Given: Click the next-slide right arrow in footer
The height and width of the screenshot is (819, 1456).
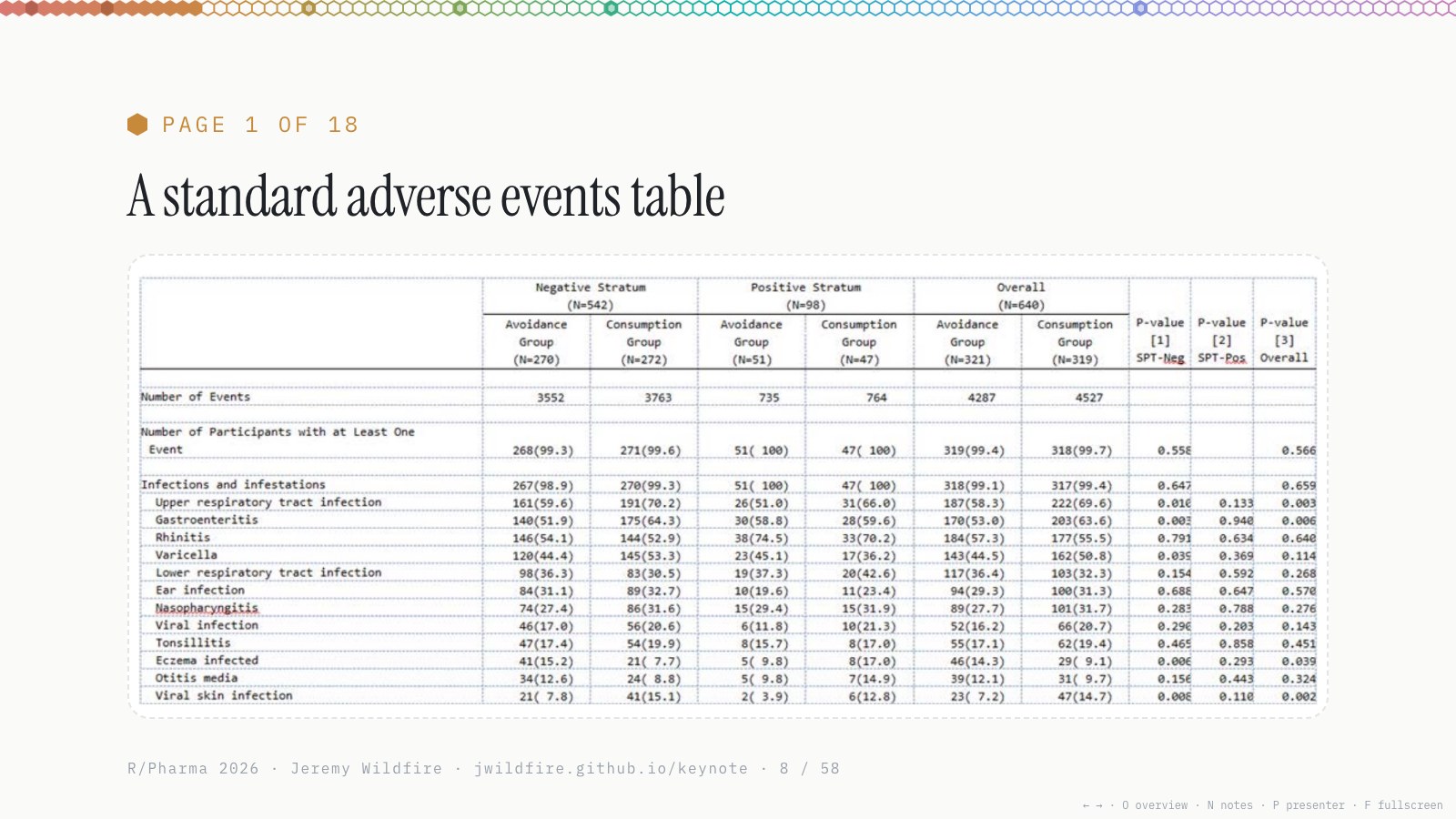Looking at the screenshot, I should click(x=1098, y=805).
